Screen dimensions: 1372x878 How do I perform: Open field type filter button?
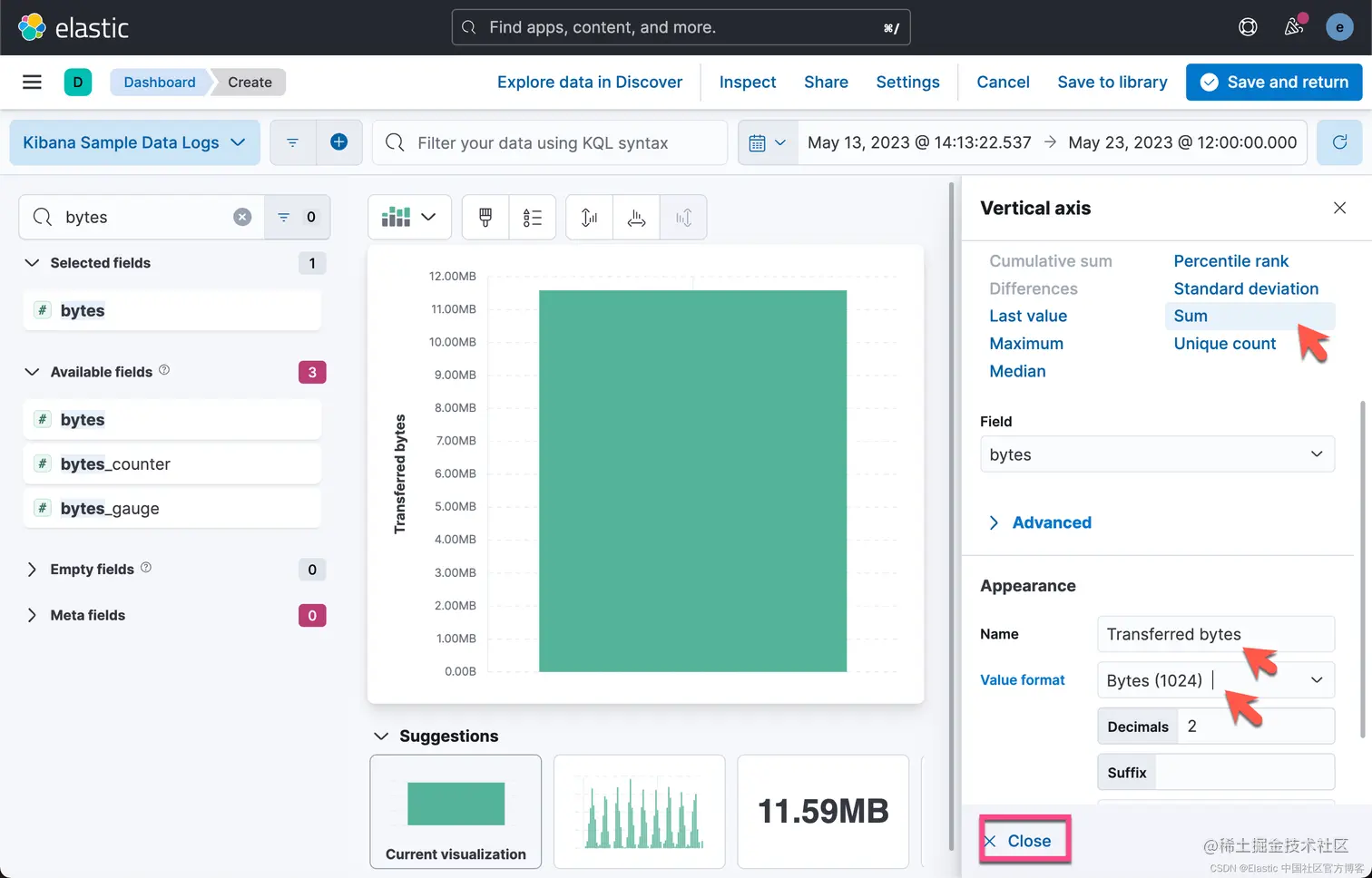[x=297, y=217]
